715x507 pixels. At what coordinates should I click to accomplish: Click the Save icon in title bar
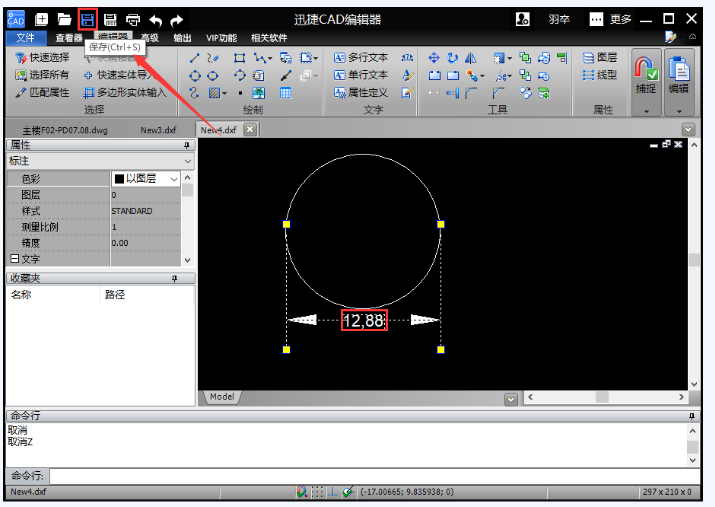88,19
